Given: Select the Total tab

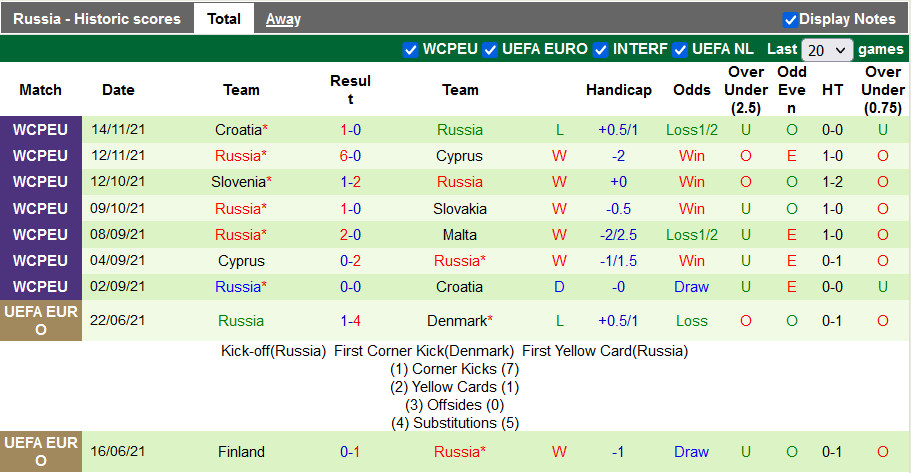Looking at the screenshot, I should coord(223,19).
